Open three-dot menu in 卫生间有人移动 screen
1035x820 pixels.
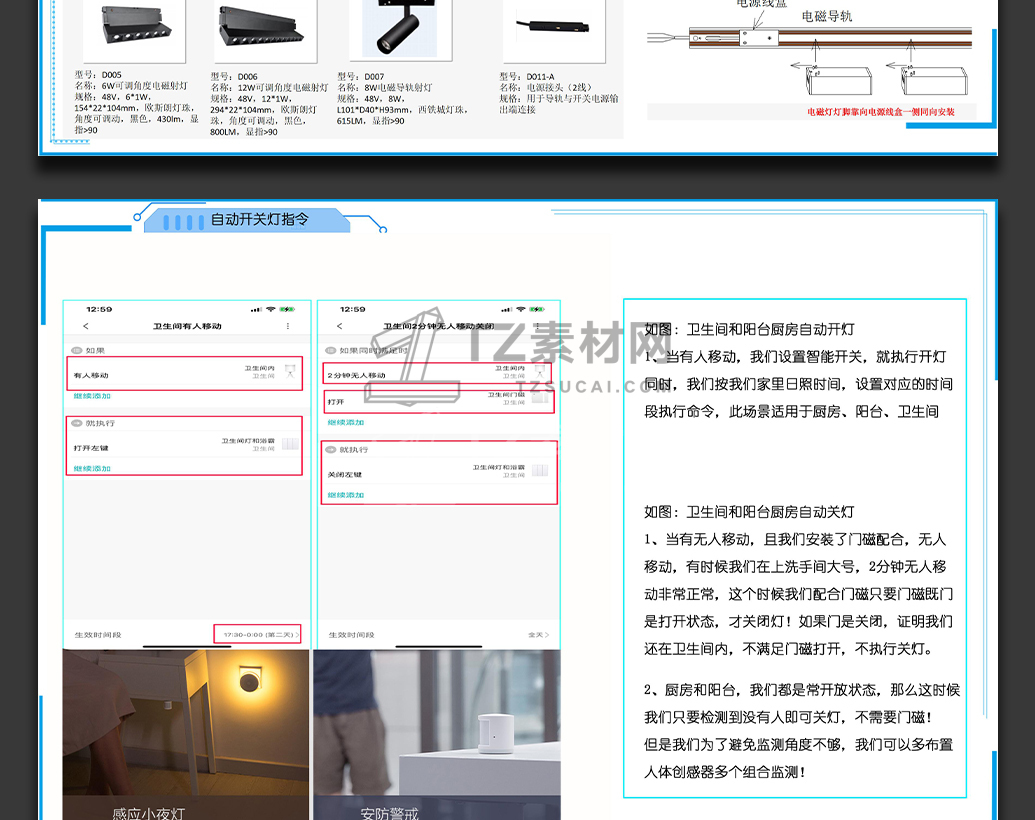click(x=288, y=326)
